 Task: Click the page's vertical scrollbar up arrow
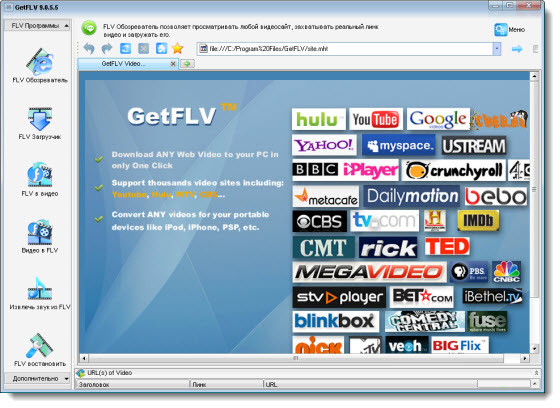(x=534, y=76)
